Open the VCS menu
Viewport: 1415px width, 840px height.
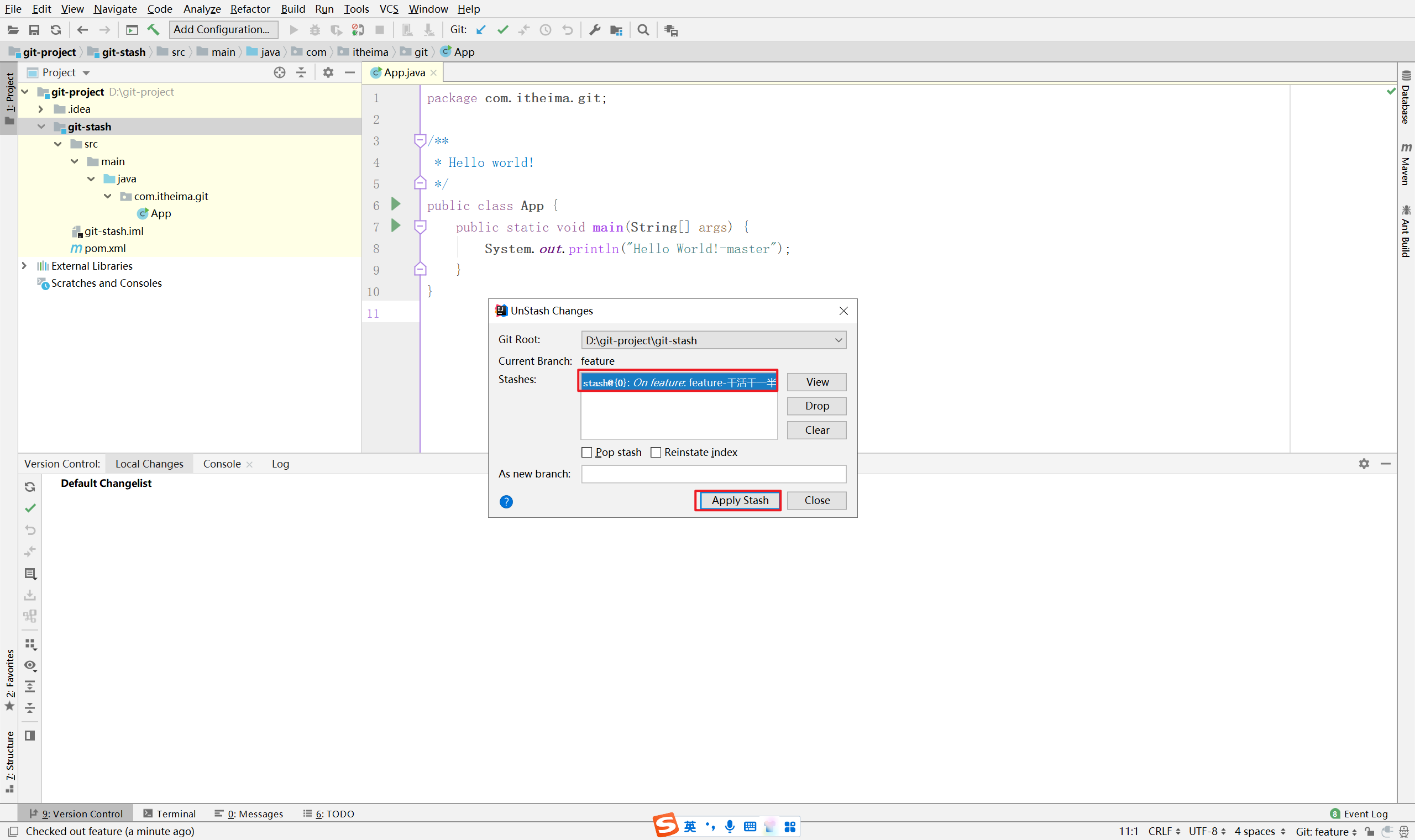pyautogui.click(x=389, y=9)
